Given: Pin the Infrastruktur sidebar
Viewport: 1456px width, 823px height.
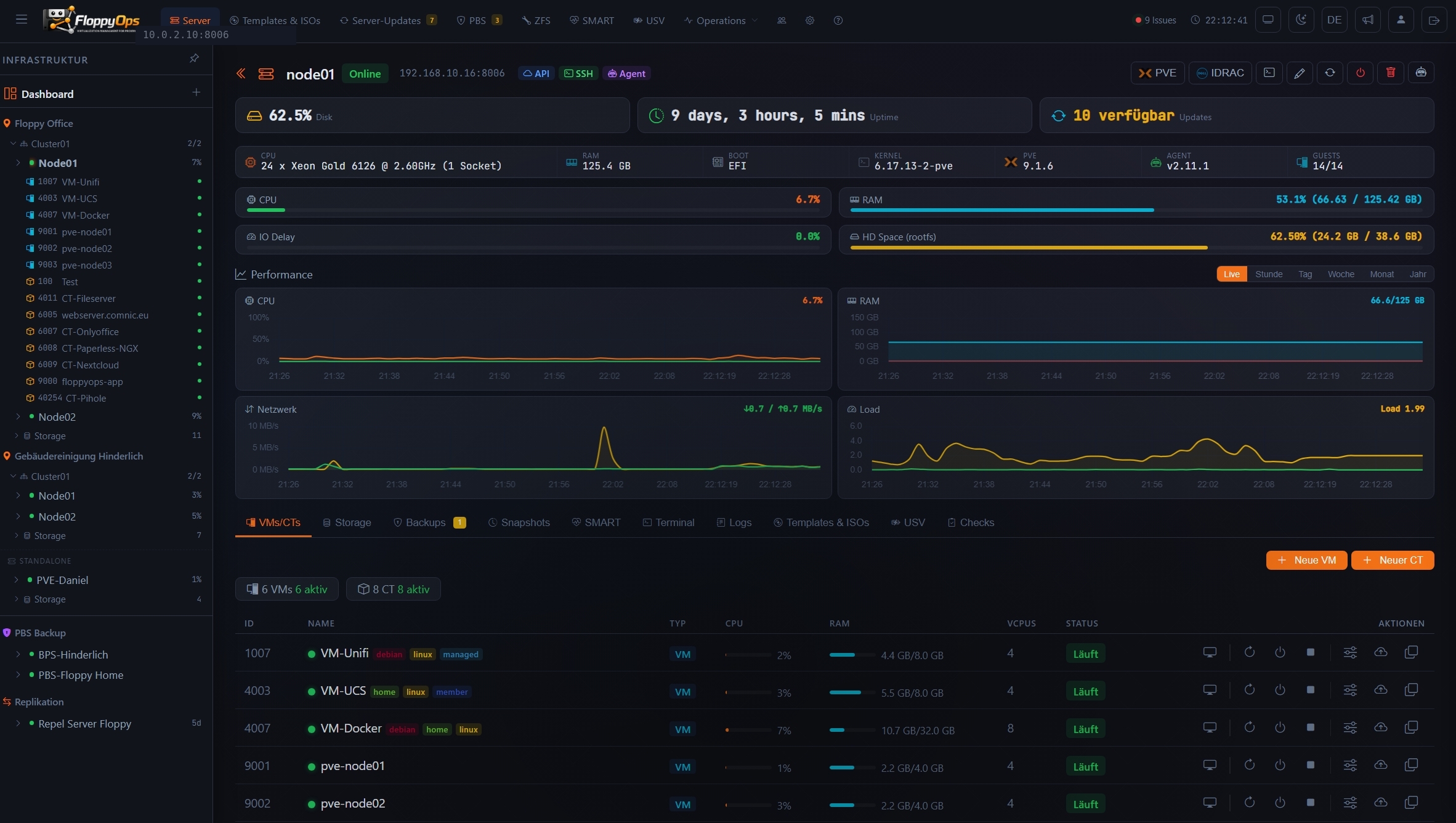Looking at the screenshot, I should point(194,59).
